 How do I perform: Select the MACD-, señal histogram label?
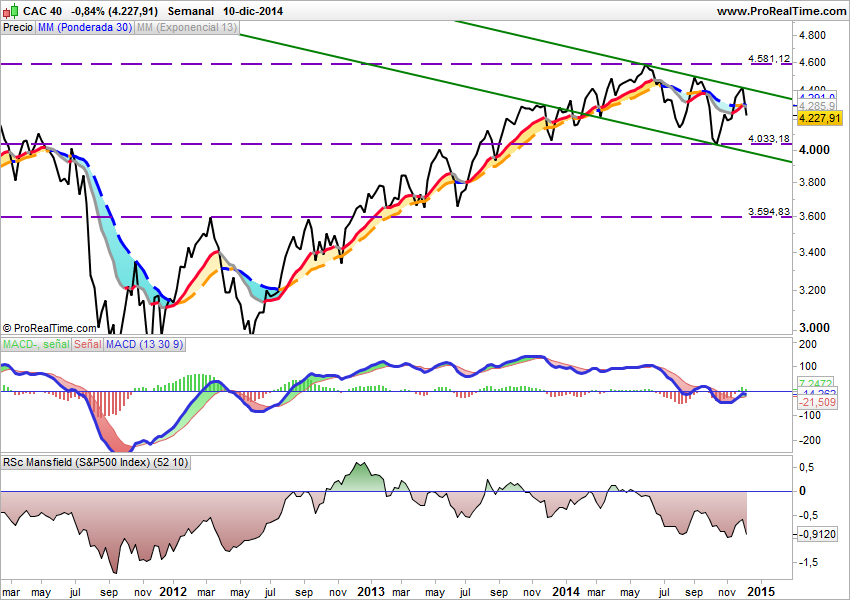pos(38,345)
